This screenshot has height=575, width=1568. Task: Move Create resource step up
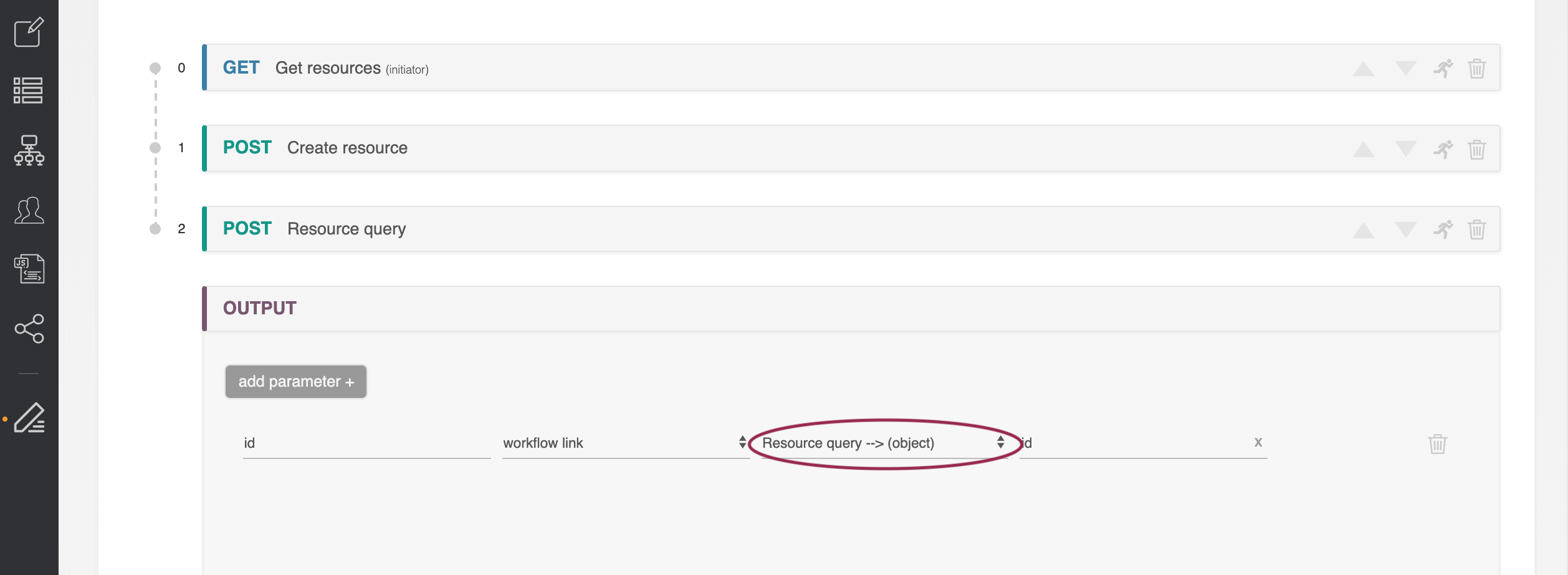[1363, 149]
